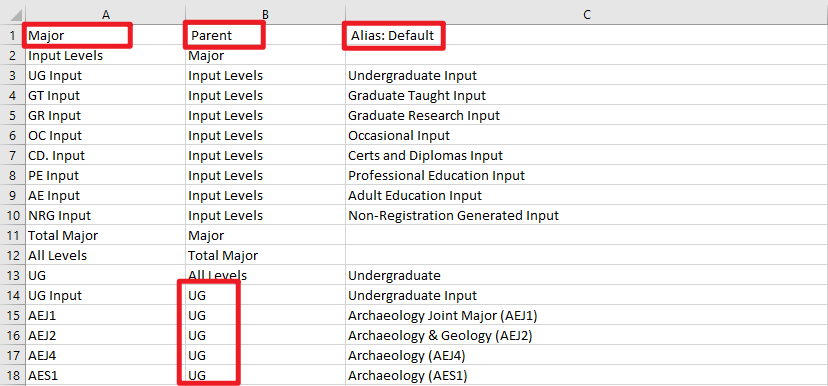Viewport: 828px width, 386px height.
Task: Click Archaeology (AES1) cell
Action: pos(587,376)
